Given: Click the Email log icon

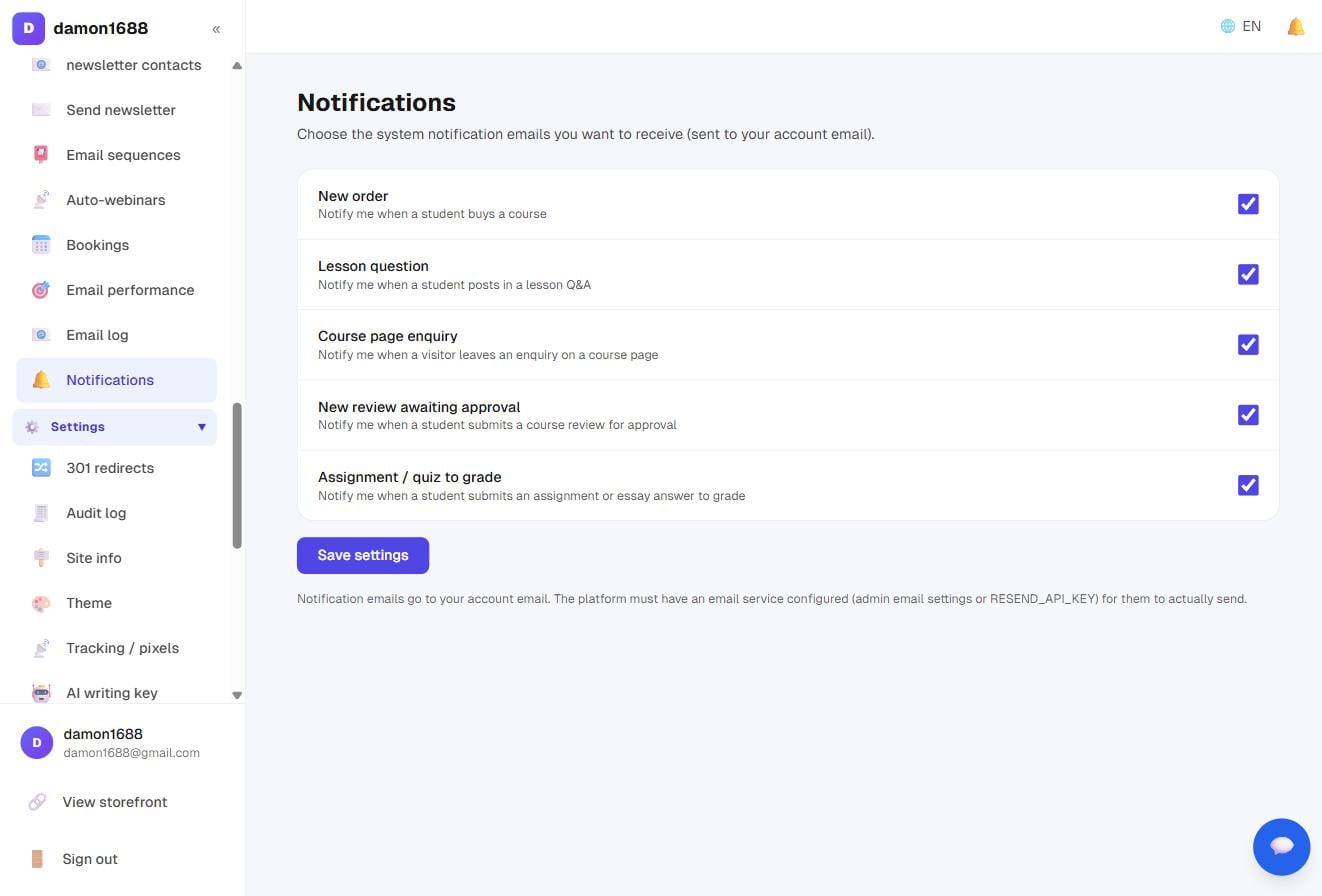Looking at the screenshot, I should coord(41,335).
